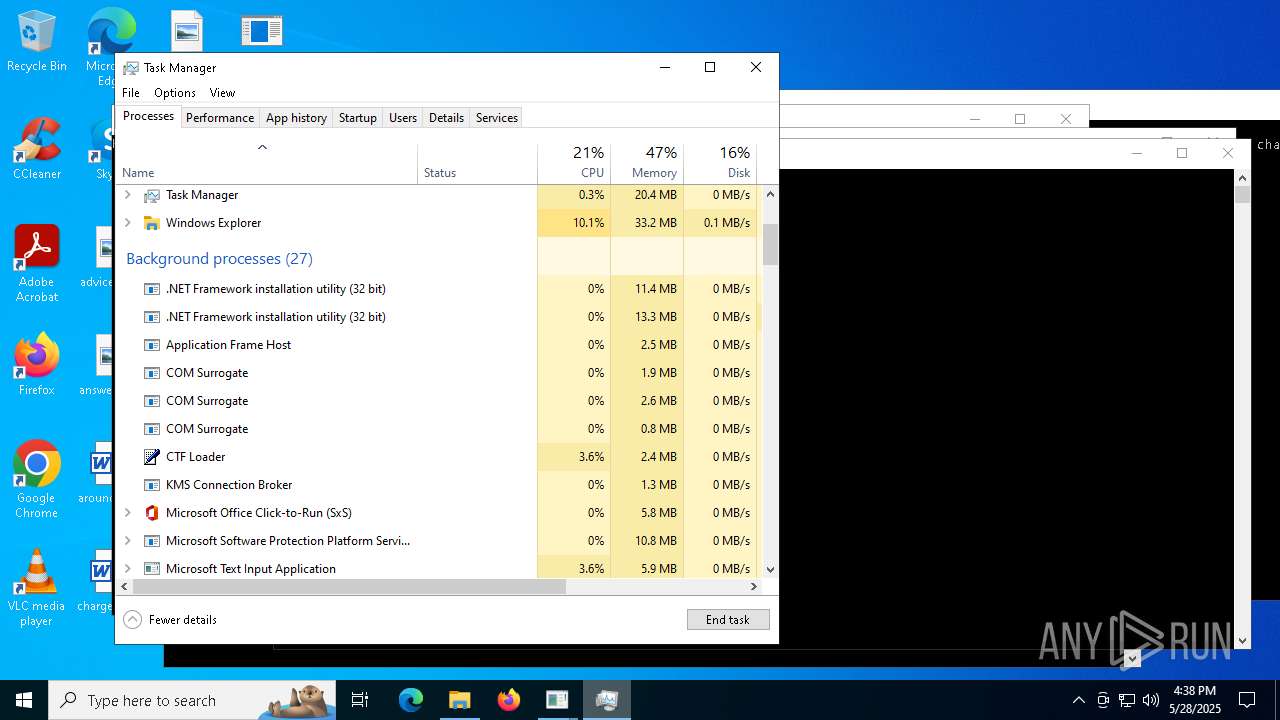Click the horizontal scrollbar thumb in process list
Viewport: 1280px width, 720px height.
[349, 587]
